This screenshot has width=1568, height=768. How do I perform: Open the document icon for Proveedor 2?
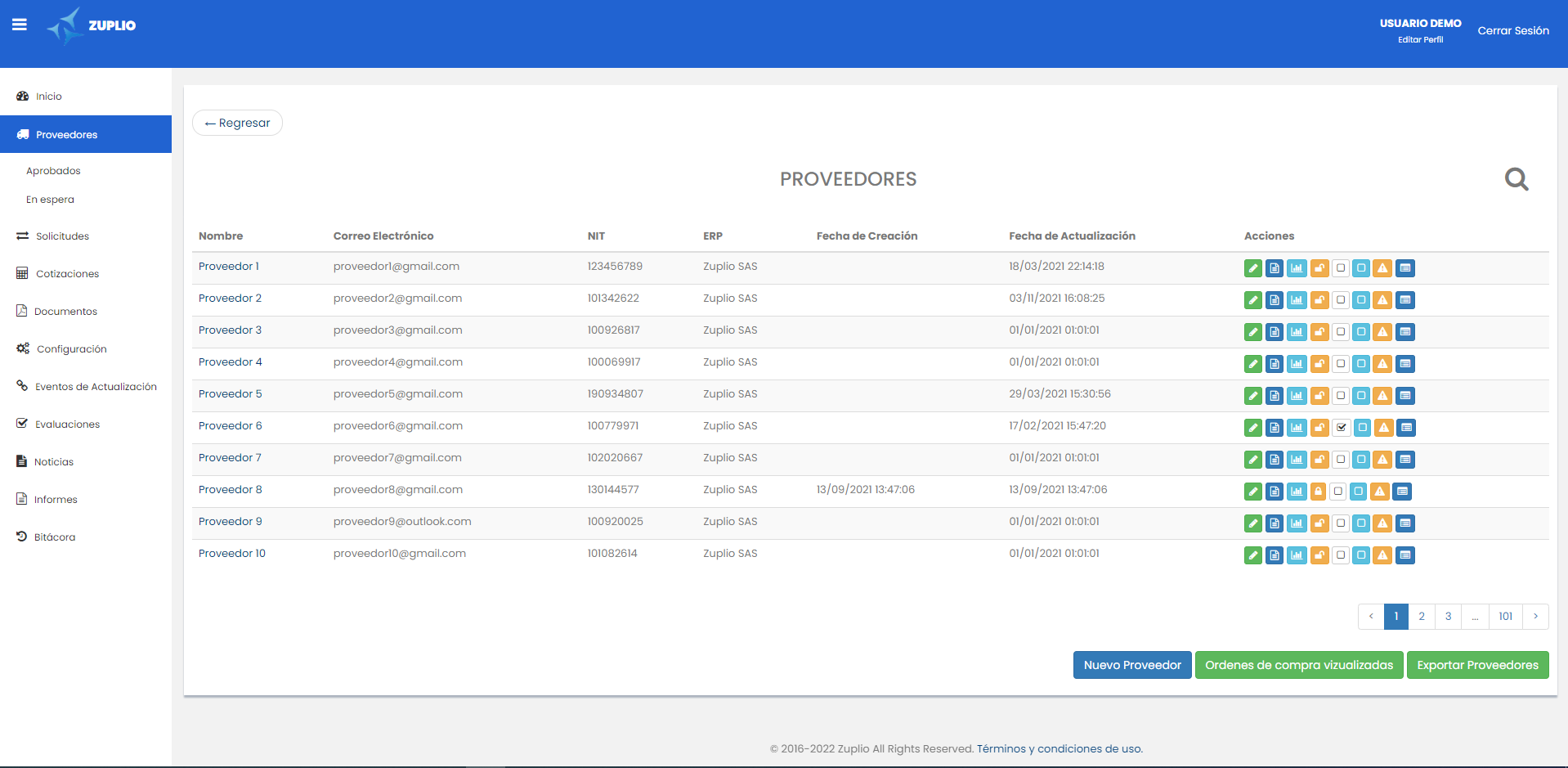point(1275,300)
